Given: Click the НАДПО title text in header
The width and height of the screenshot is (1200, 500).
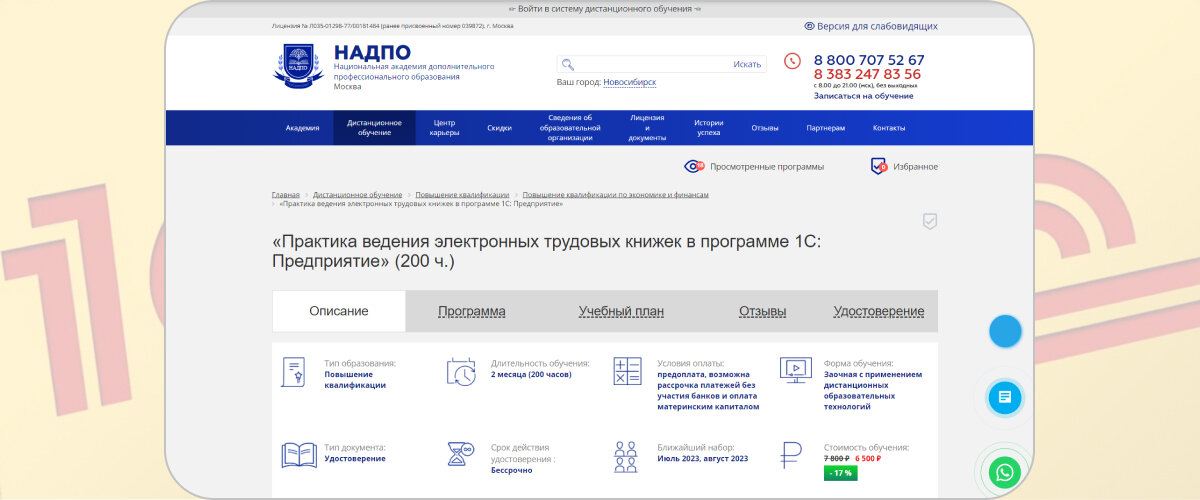Looking at the screenshot, I should [372, 52].
